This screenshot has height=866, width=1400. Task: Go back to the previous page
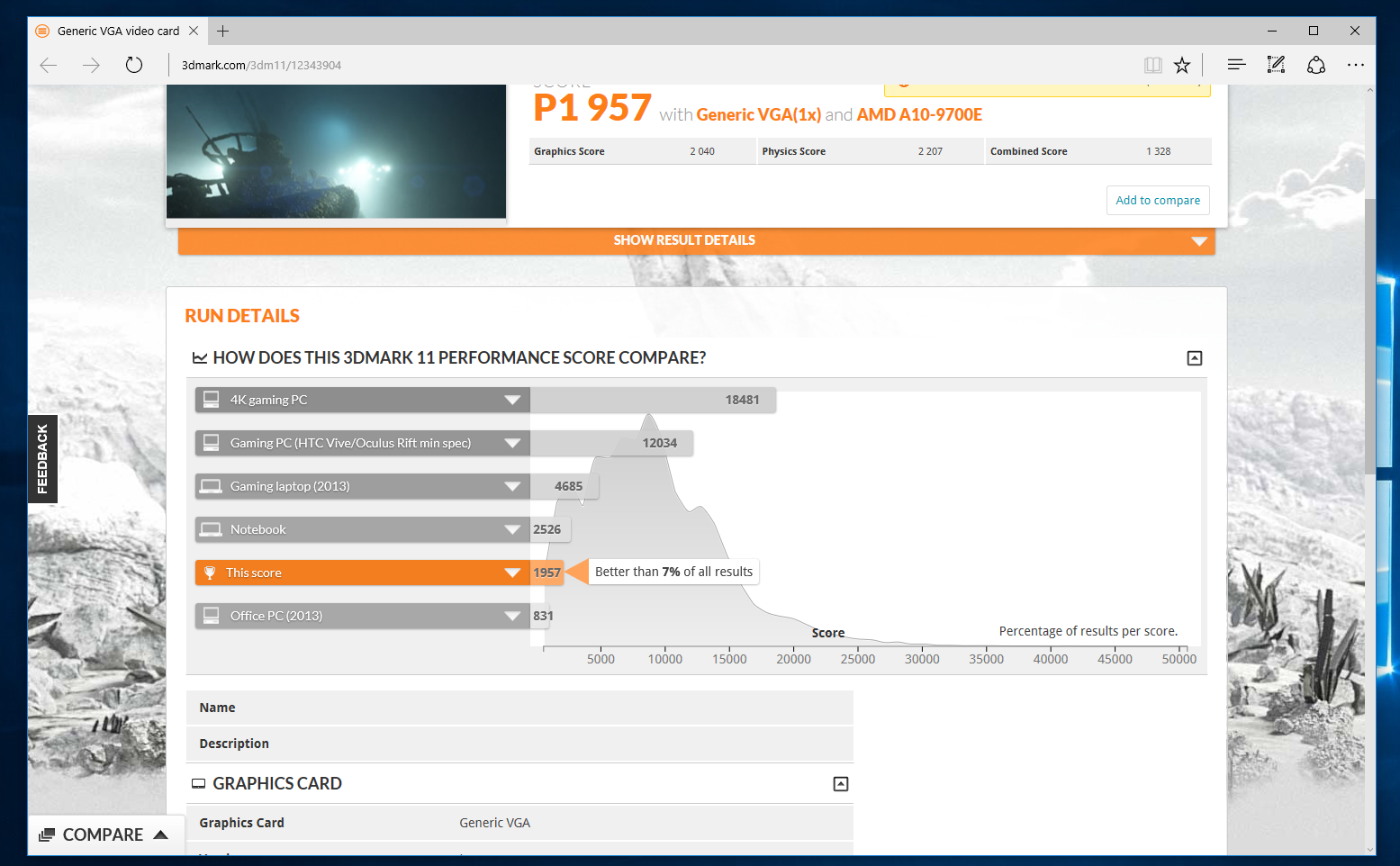coord(49,65)
